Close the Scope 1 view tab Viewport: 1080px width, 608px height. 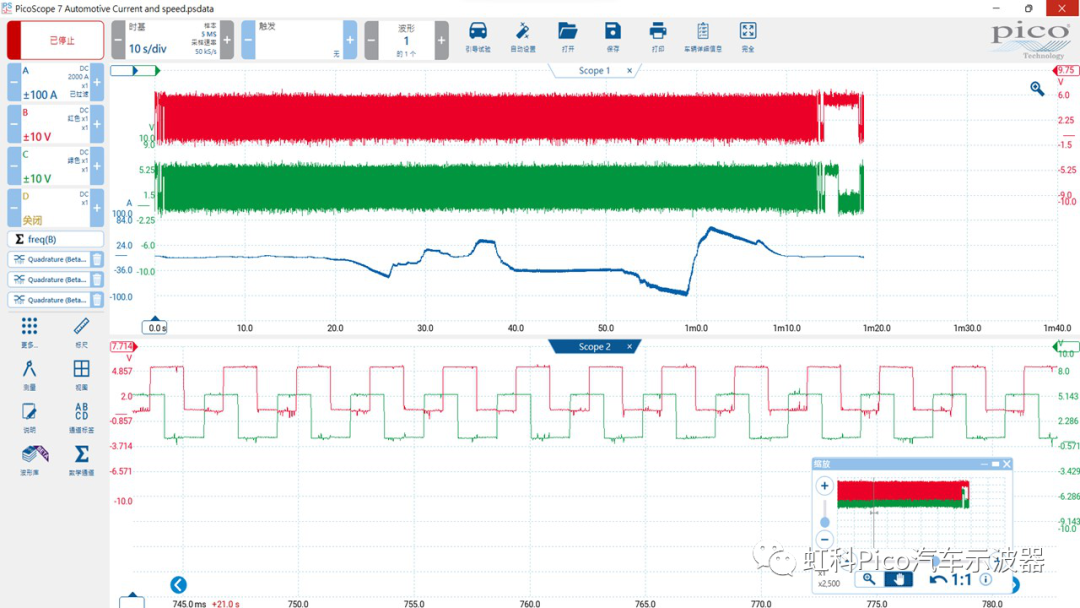pos(630,70)
